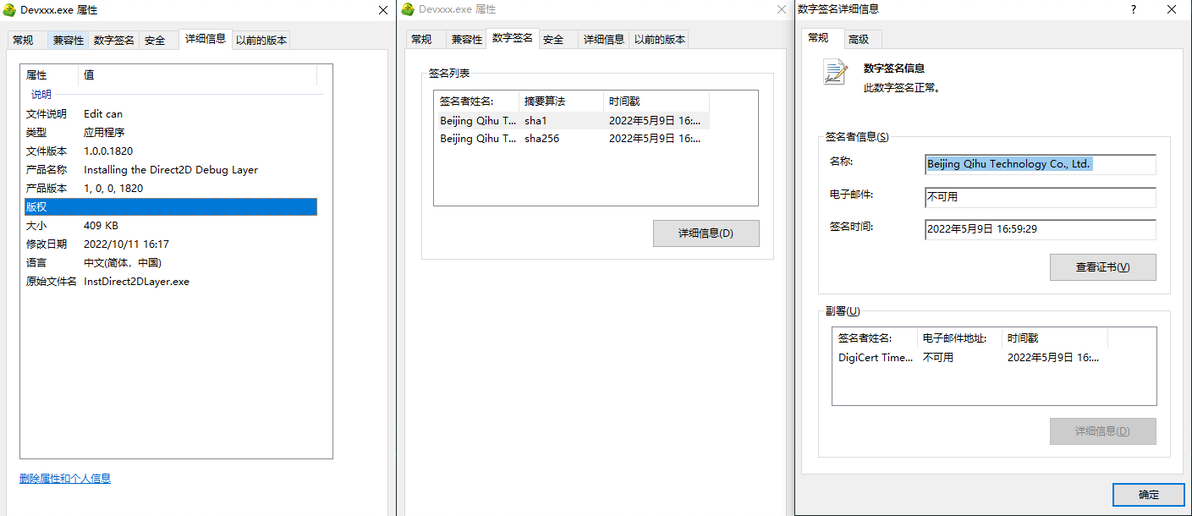Open 详细信息 tab in middle properties window
Viewport: 1192px width, 516px height.
click(x=604, y=40)
